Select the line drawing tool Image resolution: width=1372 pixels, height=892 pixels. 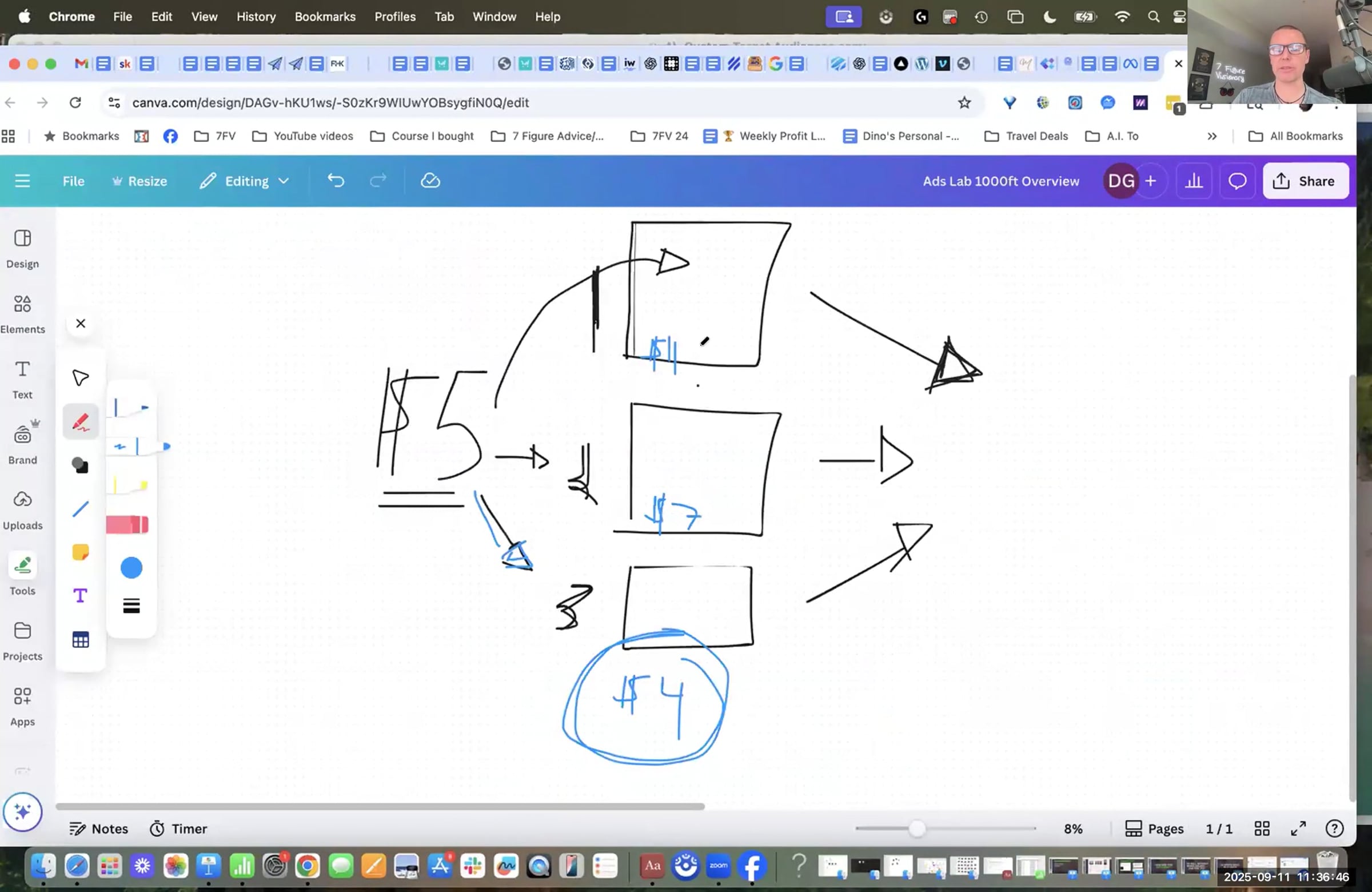pyautogui.click(x=80, y=508)
